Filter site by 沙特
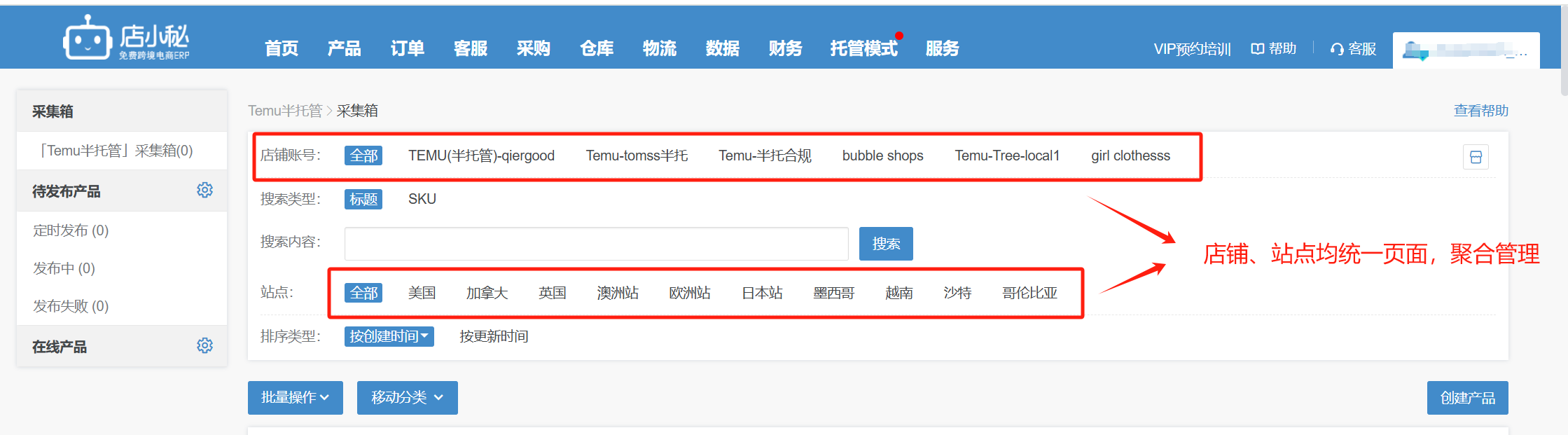This screenshot has height=435, width=1568. (x=957, y=293)
